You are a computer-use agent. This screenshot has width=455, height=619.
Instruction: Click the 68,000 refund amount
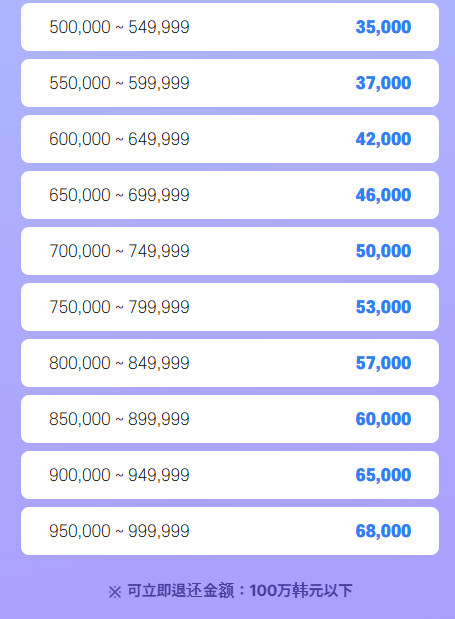(383, 532)
